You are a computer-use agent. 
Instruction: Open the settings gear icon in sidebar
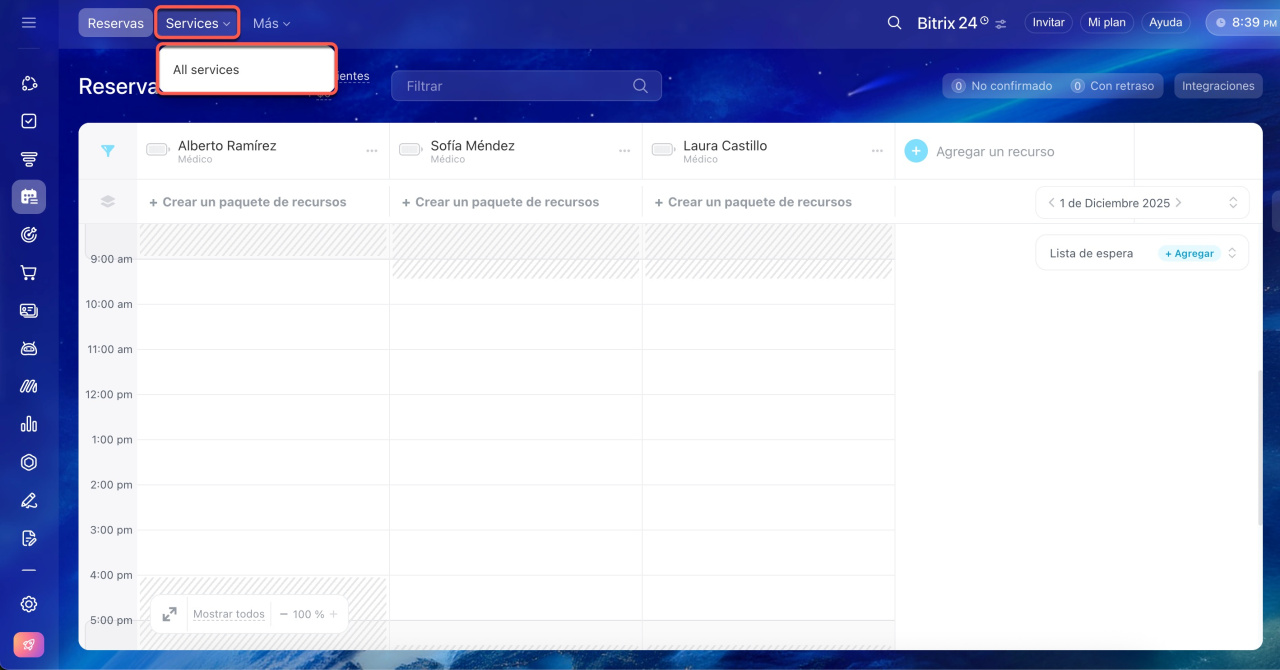point(28,604)
